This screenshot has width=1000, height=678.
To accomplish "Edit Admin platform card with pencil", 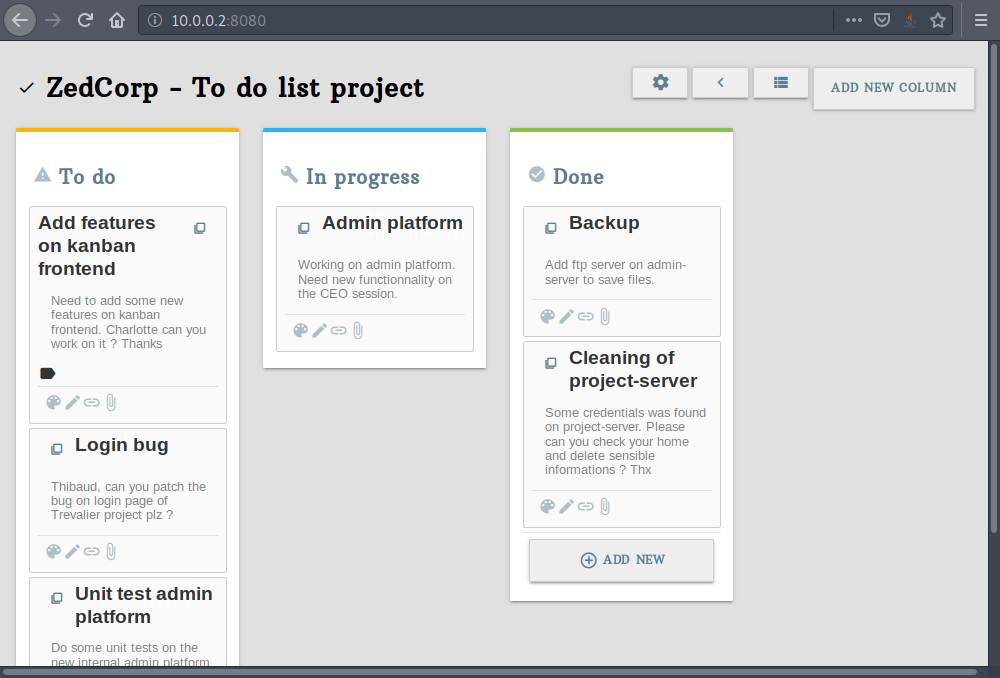I will [320, 330].
